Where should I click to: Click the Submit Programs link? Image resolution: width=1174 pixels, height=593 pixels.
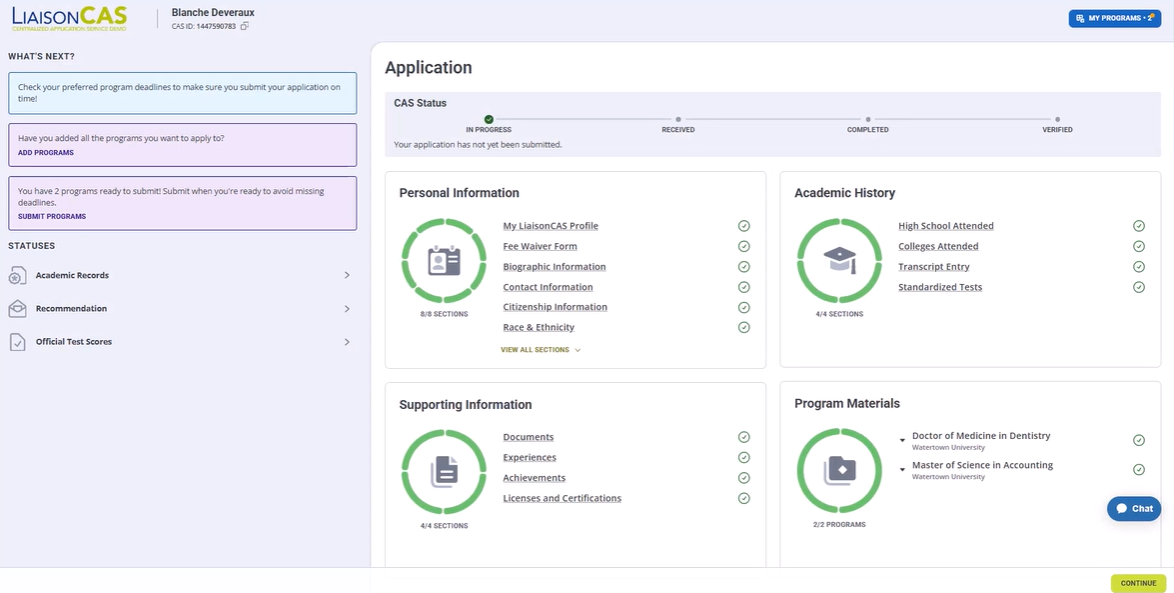click(x=52, y=216)
